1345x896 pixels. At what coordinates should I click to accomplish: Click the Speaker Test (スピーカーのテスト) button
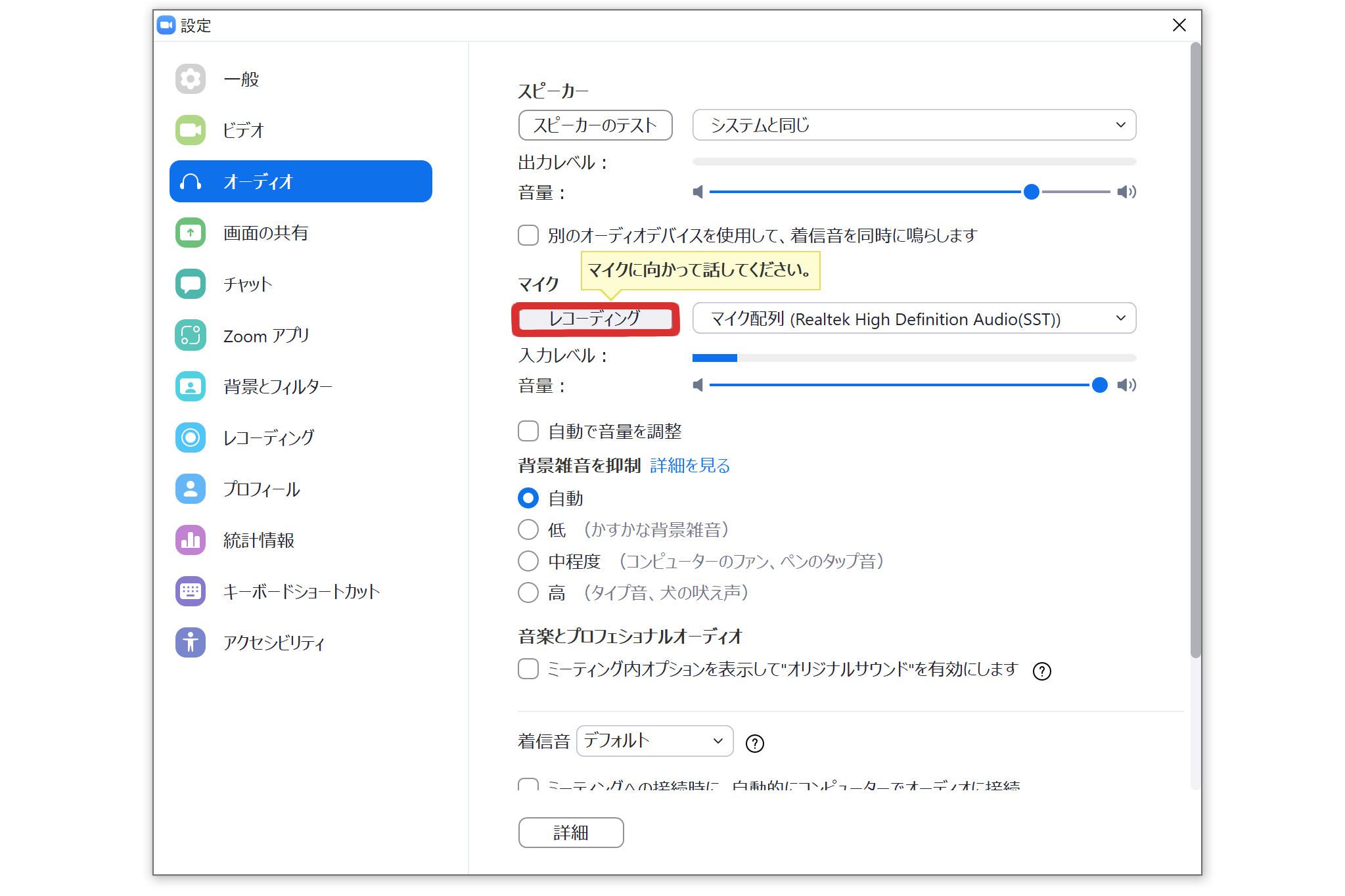595,125
